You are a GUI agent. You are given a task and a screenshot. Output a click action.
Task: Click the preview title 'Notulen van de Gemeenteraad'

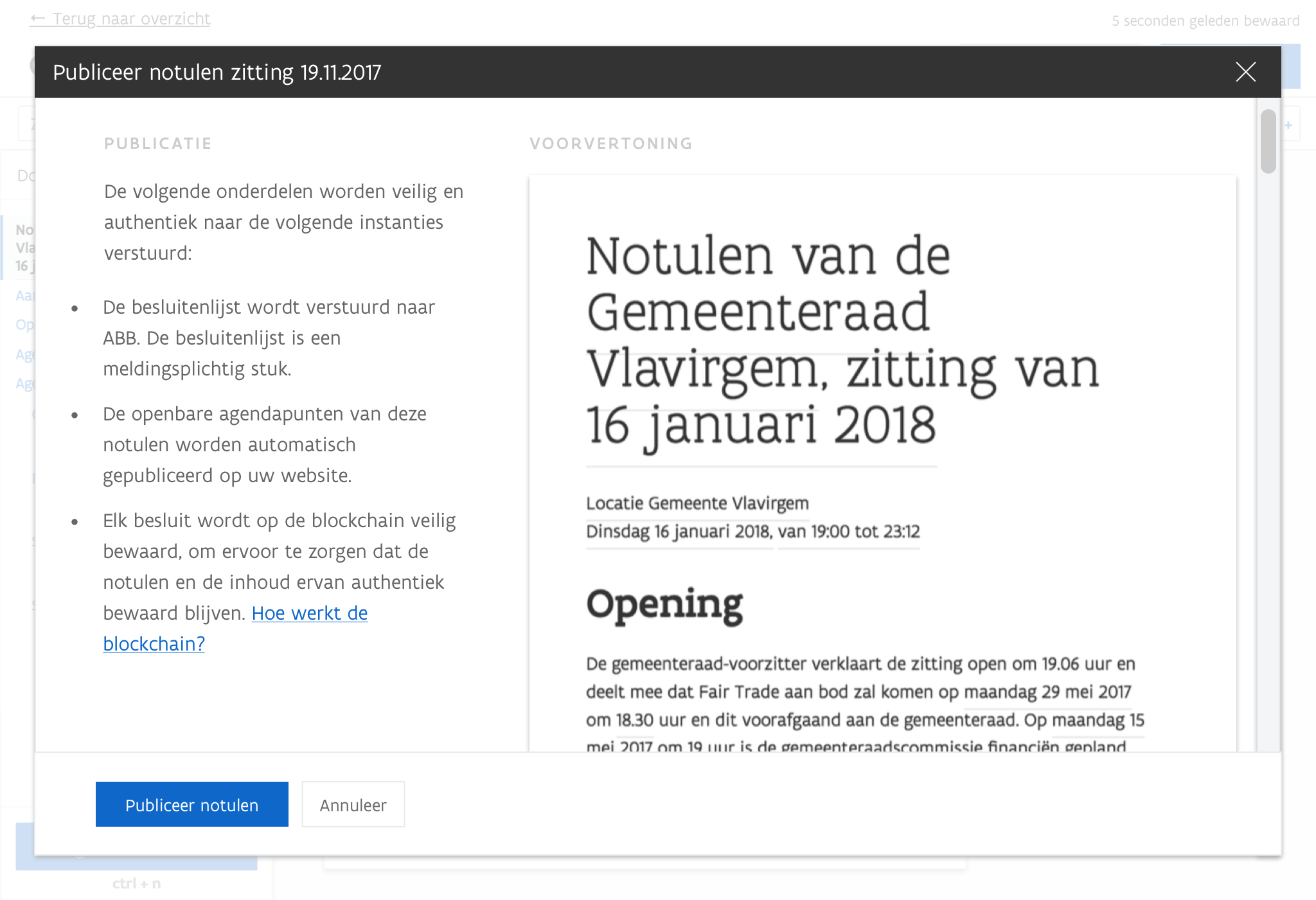point(768,283)
